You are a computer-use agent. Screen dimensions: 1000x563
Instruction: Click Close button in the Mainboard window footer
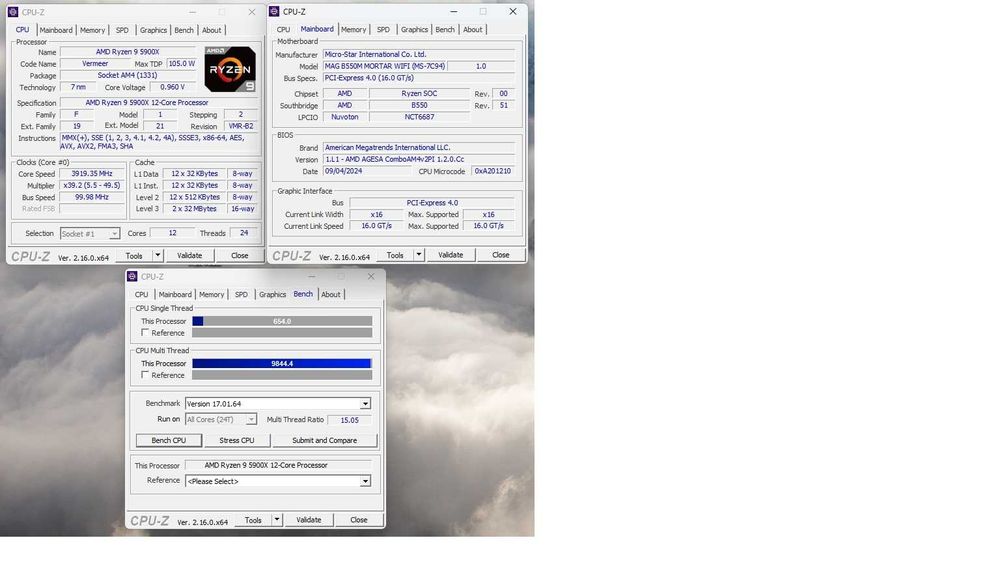pos(501,255)
